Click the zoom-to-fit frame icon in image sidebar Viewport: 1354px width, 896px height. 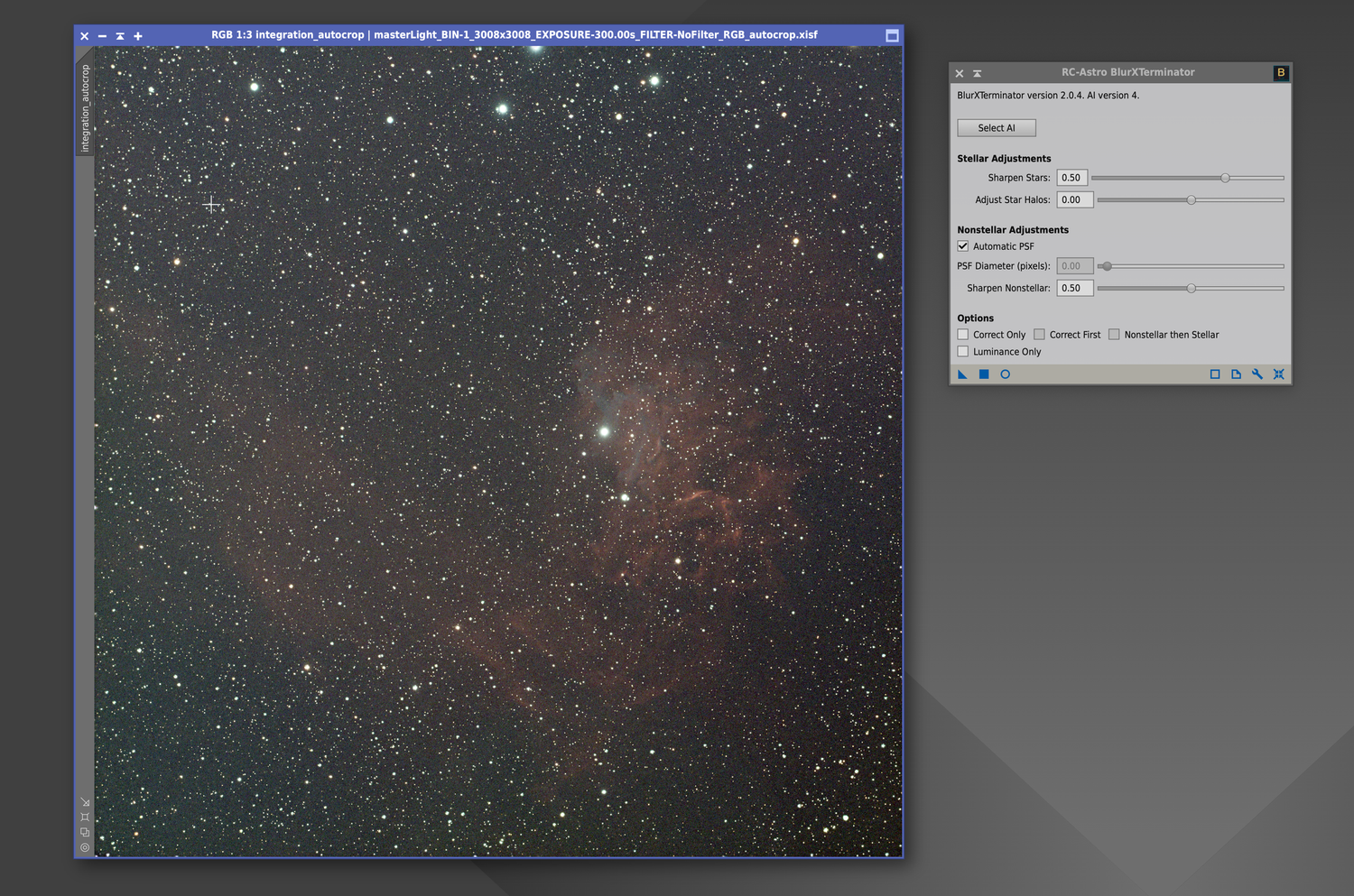click(85, 817)
